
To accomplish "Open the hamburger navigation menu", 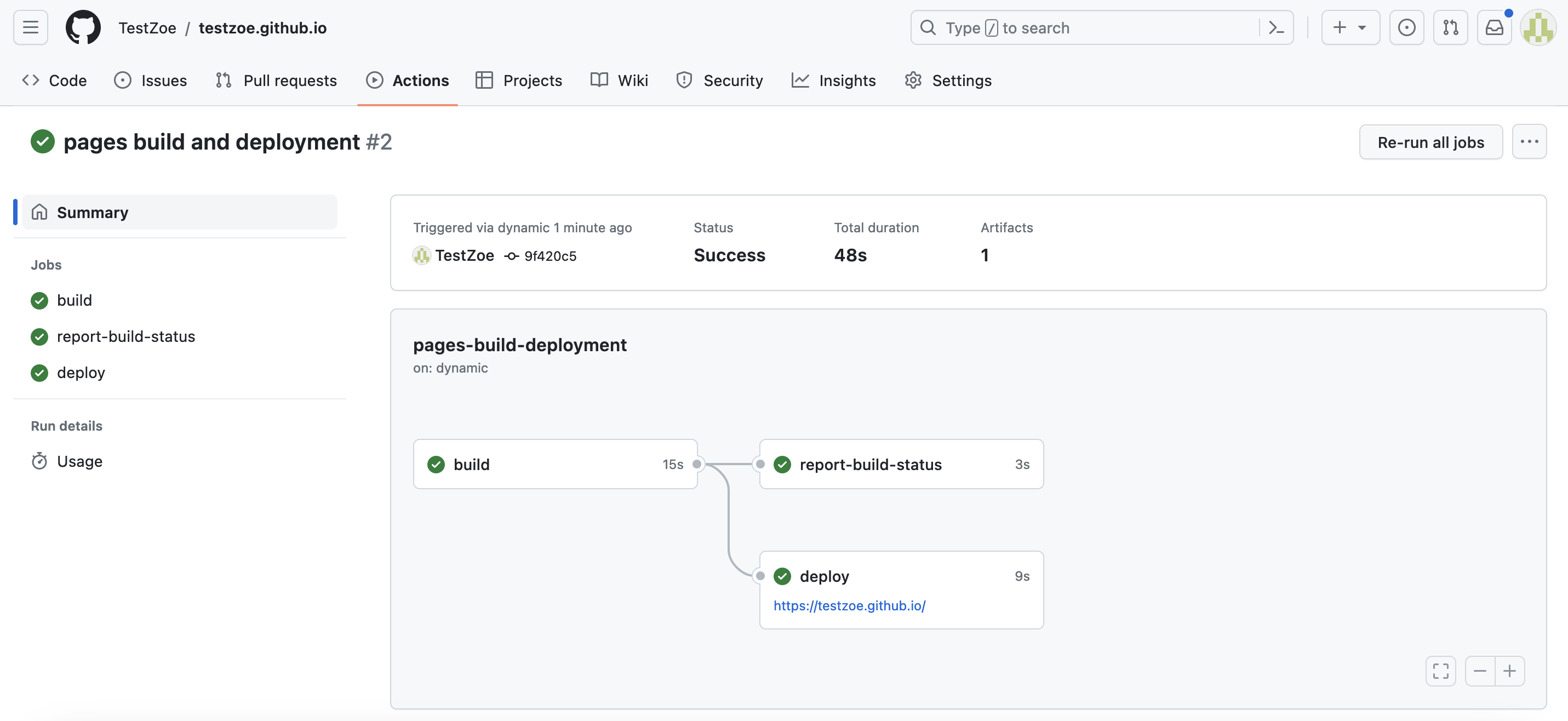I will pos(31,27).
